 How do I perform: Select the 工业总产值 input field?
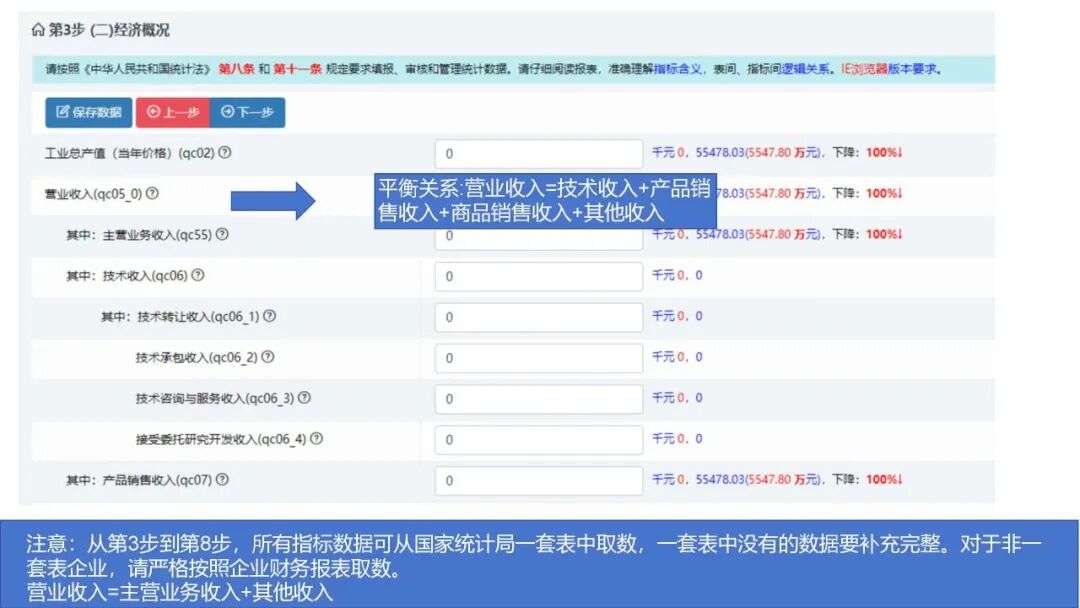[x=537, y=153]
